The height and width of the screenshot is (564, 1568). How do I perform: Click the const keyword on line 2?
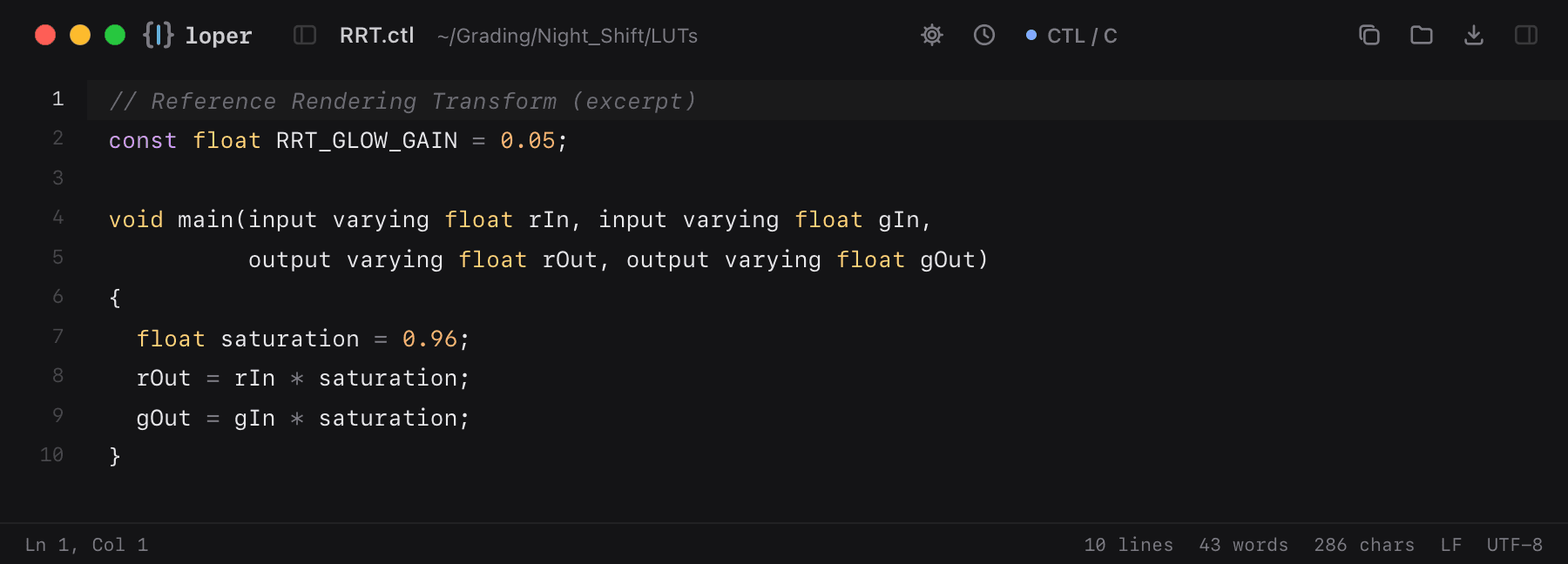point(143,141)
